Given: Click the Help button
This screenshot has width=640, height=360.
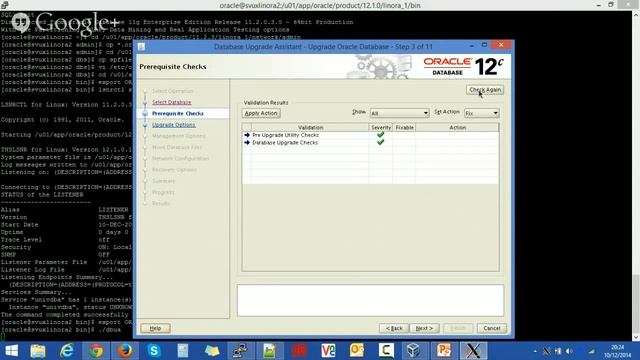Looking at the screenshot, I should (155, 328).
